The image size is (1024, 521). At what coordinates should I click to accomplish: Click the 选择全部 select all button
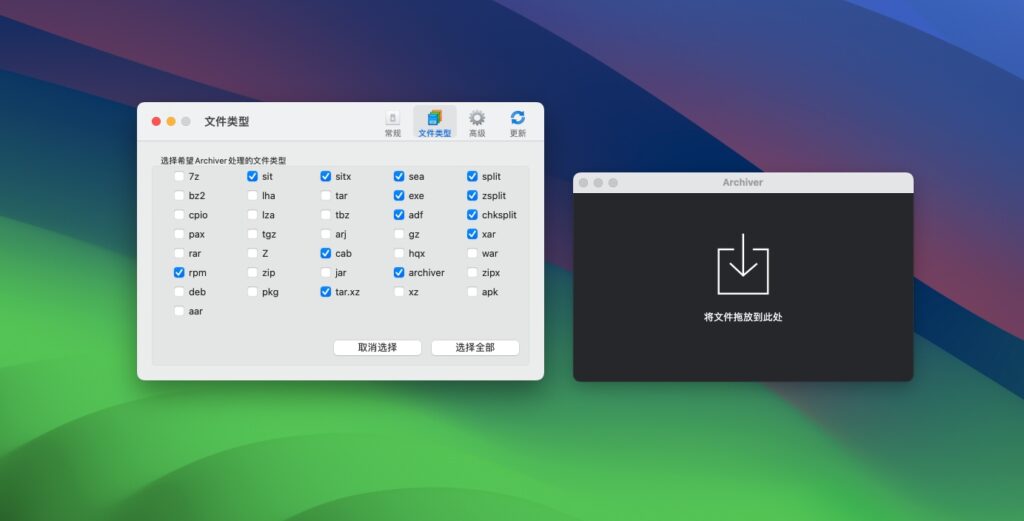(475, 347)
